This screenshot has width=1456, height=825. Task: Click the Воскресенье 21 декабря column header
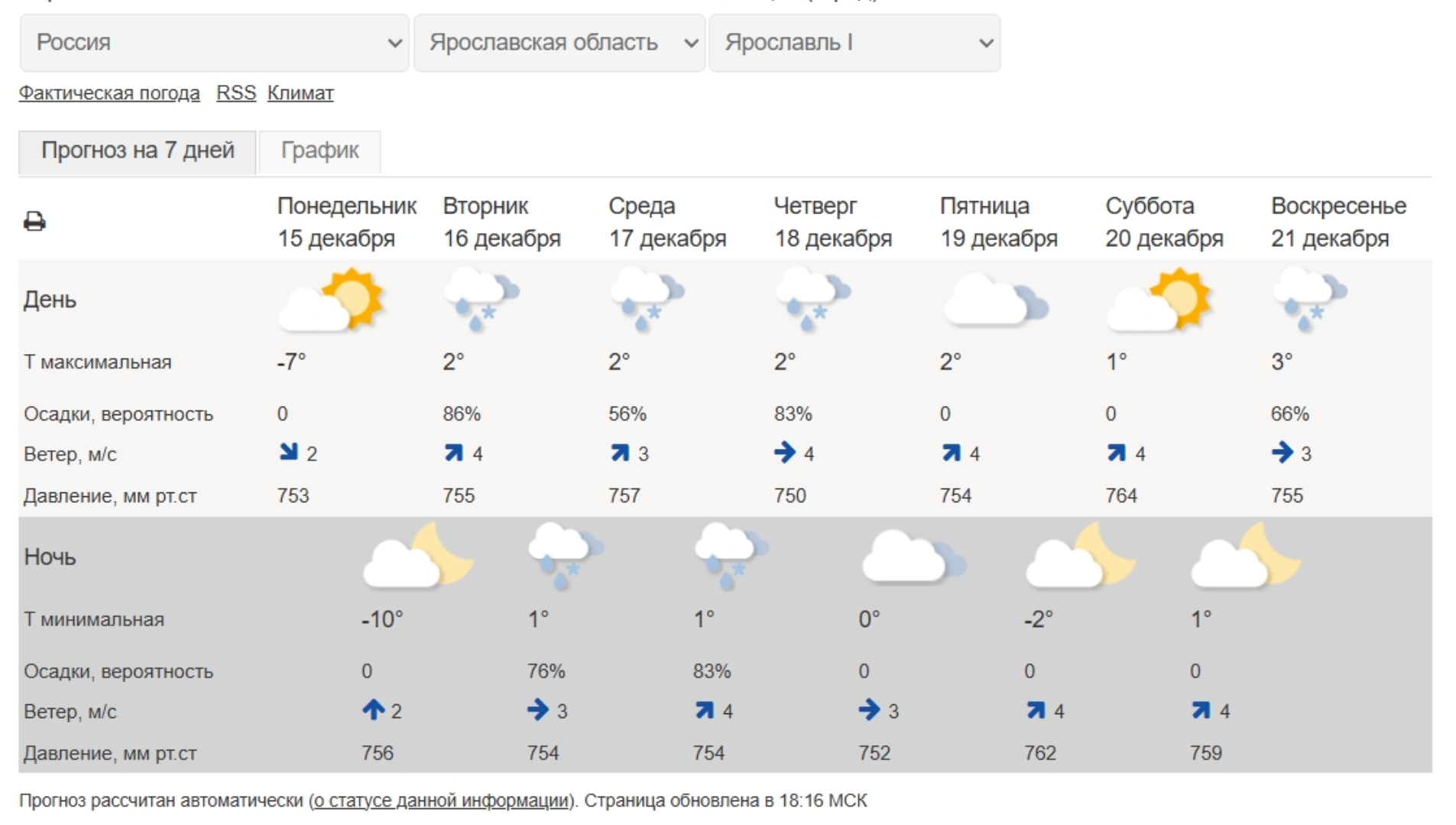pos(1338,222)
